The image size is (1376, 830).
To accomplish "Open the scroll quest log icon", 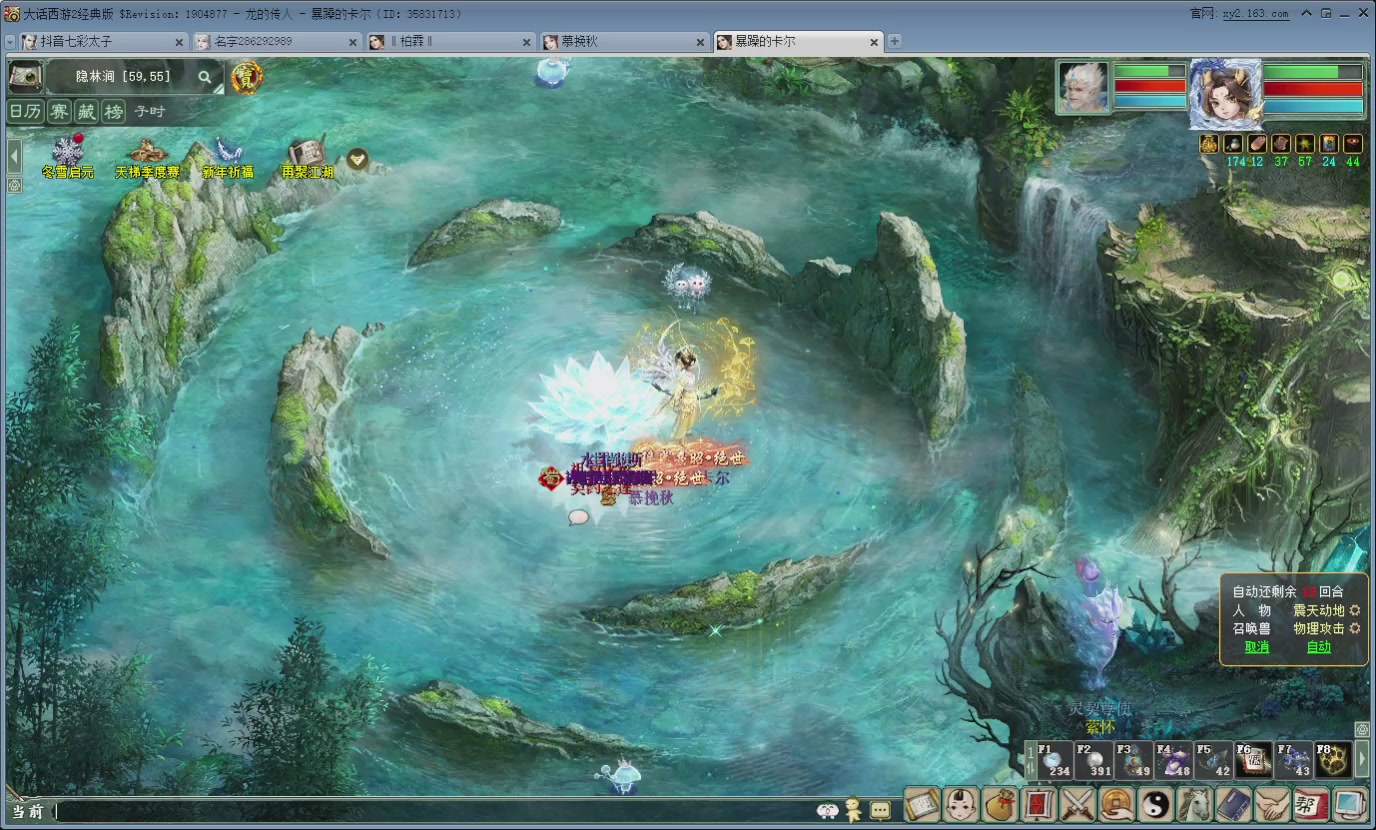I will click(922, 804).
